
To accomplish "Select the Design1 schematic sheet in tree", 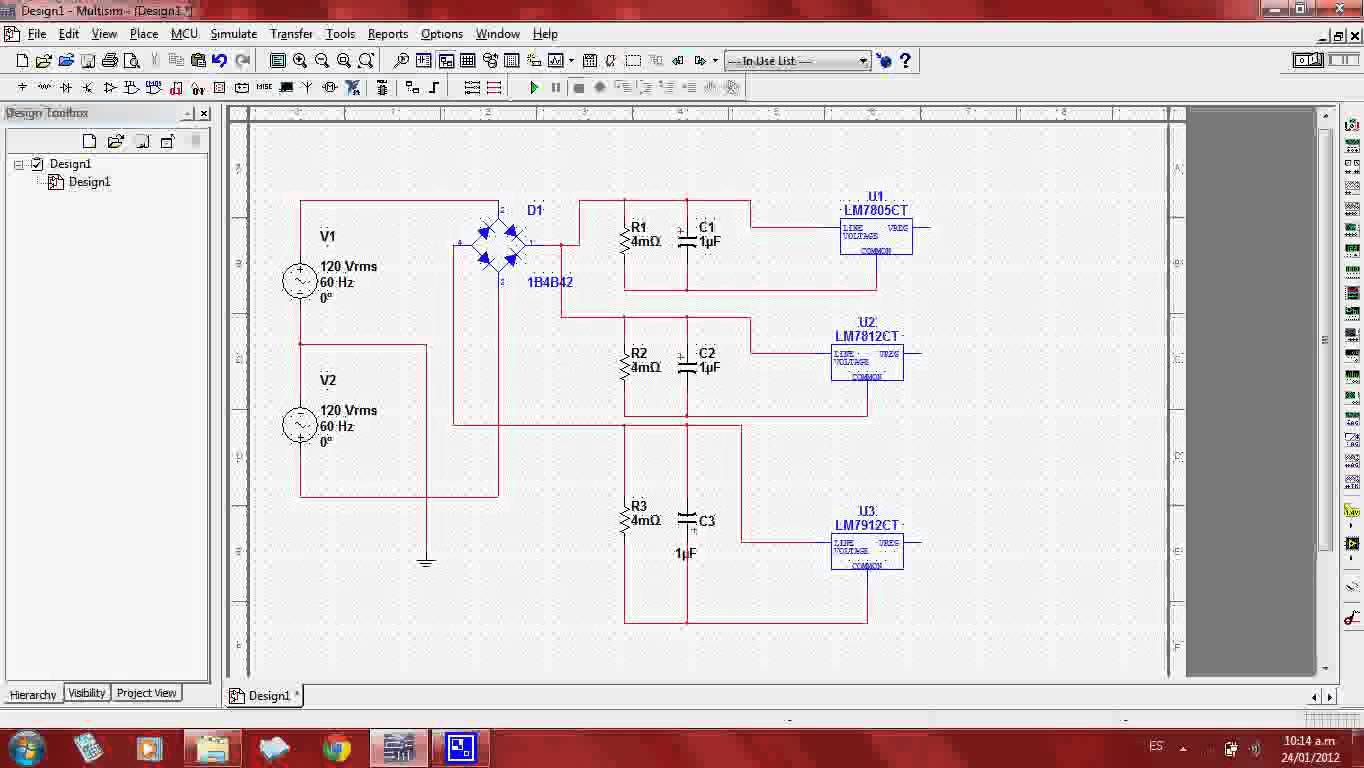I will pyautogui.click(x=89, y=182).
